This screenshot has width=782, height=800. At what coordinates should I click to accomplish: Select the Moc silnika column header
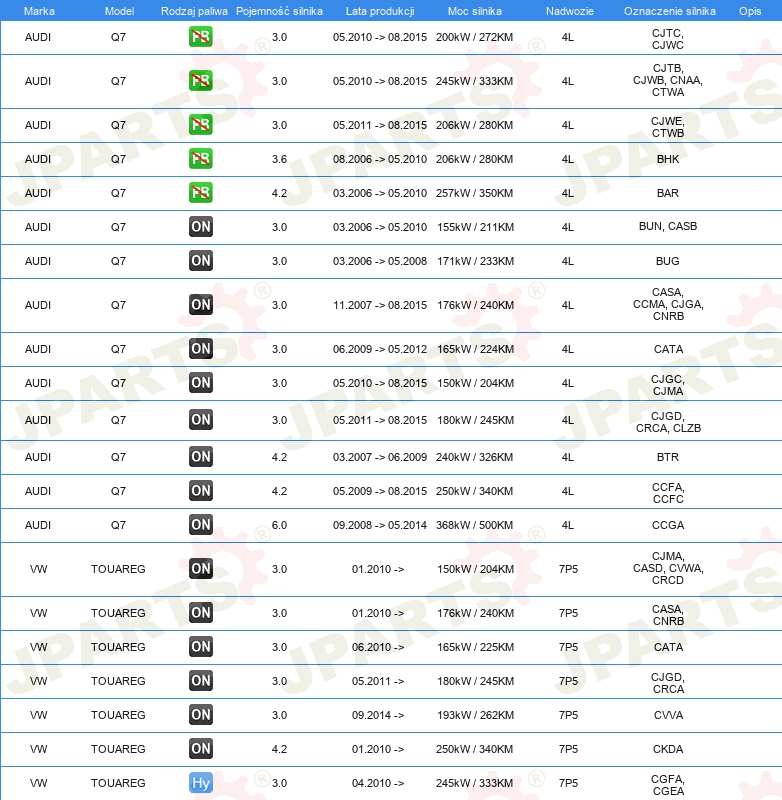[x=474, y=10]
